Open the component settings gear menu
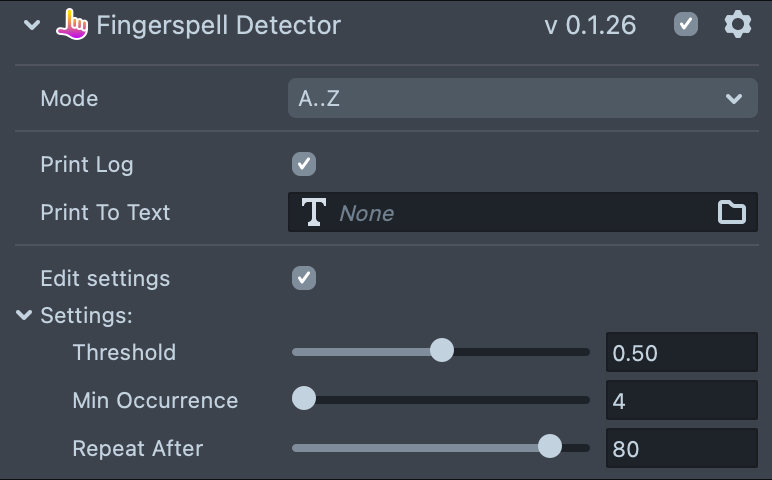 tap(737, 25)
